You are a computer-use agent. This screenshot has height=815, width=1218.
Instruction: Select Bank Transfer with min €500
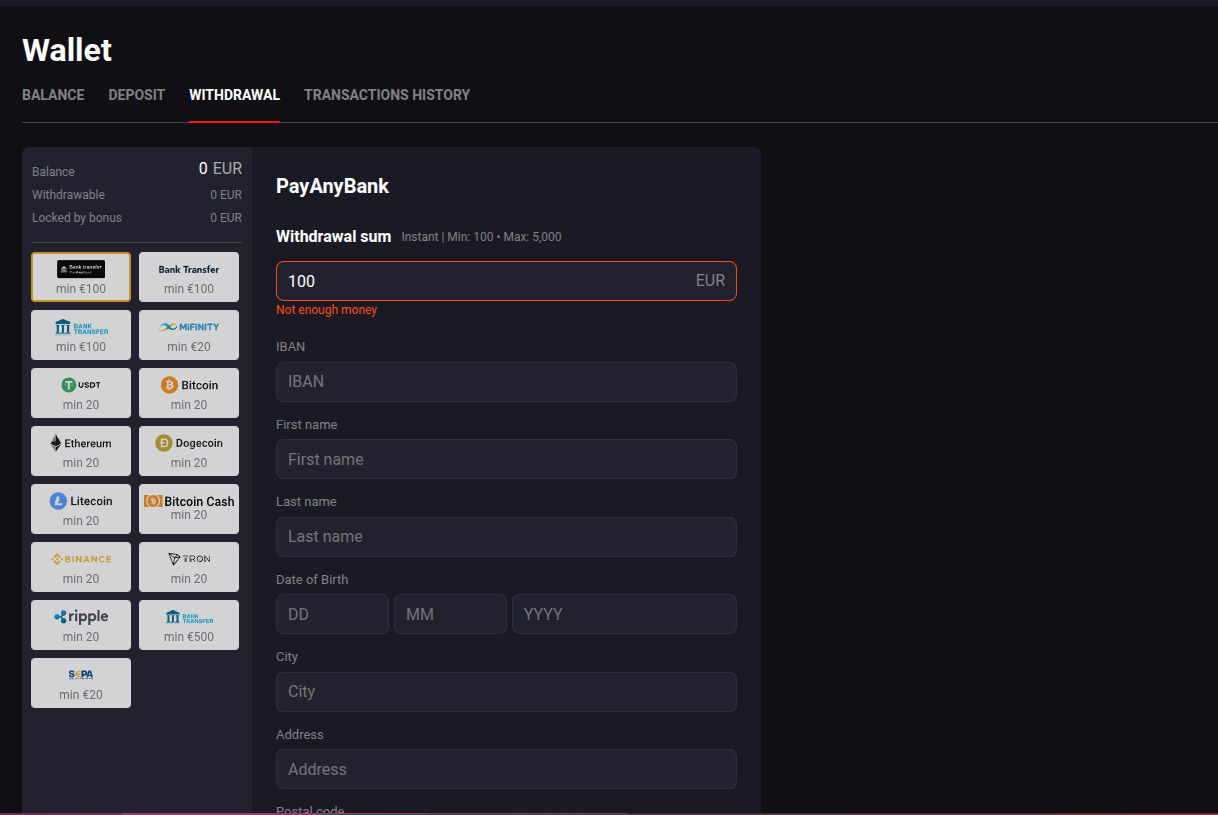189,625
